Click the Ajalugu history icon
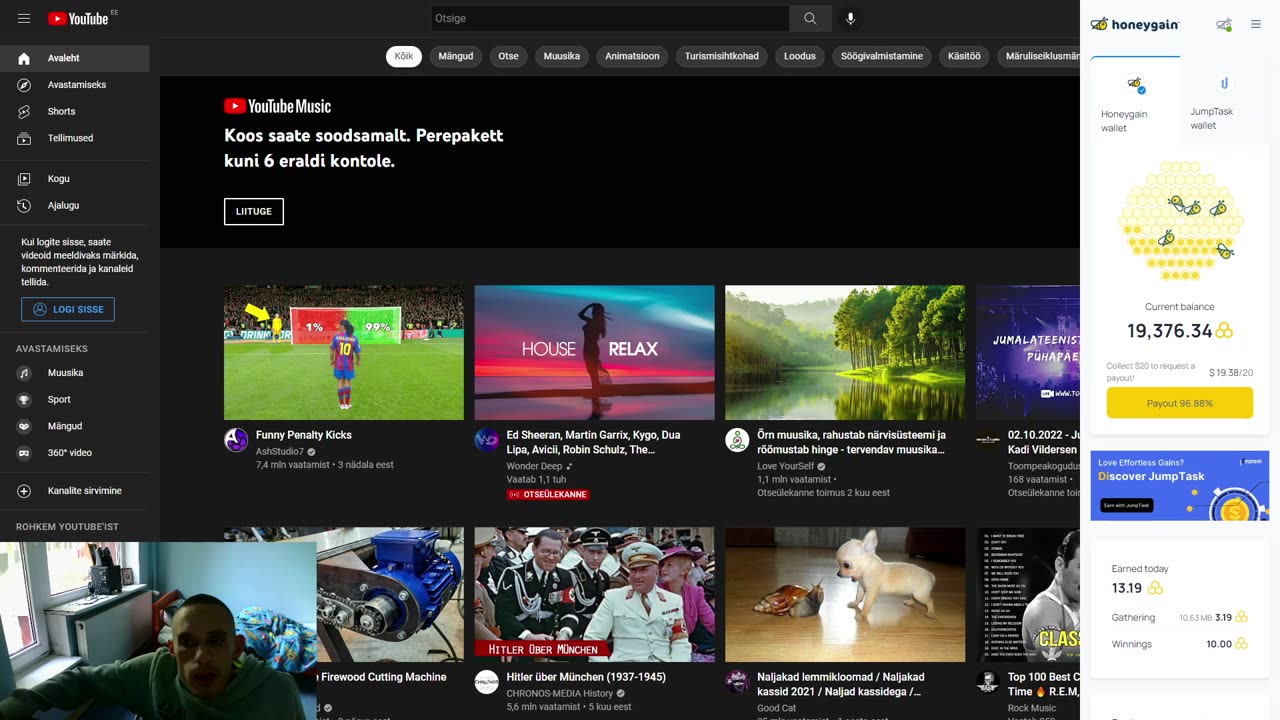This screenshot has width=1280, height=720. point(24,206)
